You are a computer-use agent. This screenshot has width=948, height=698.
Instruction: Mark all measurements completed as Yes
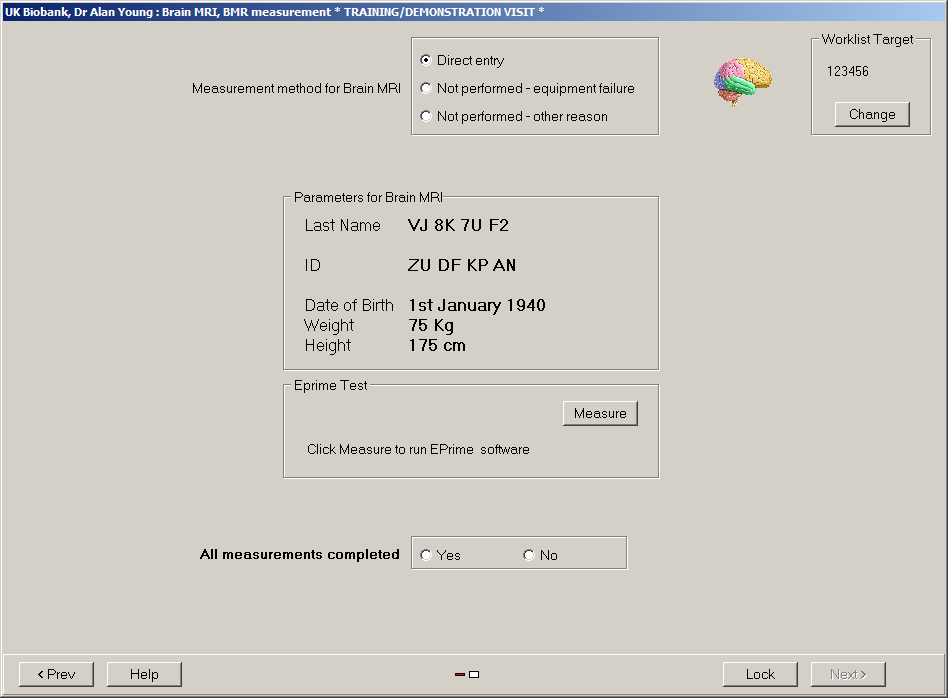pos(427,556)
